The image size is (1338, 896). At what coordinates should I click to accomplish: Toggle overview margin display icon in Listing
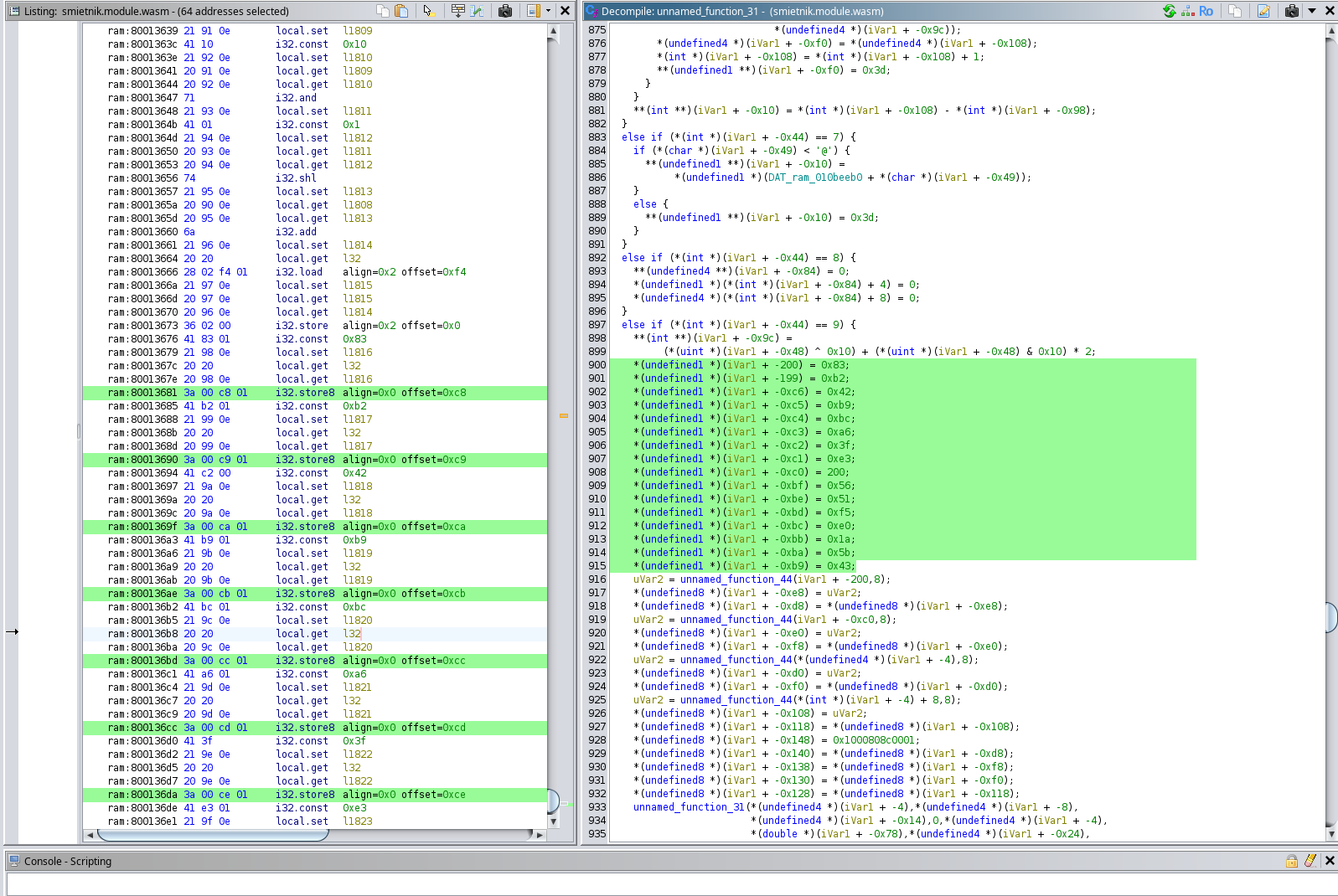(x=533, y=11)
